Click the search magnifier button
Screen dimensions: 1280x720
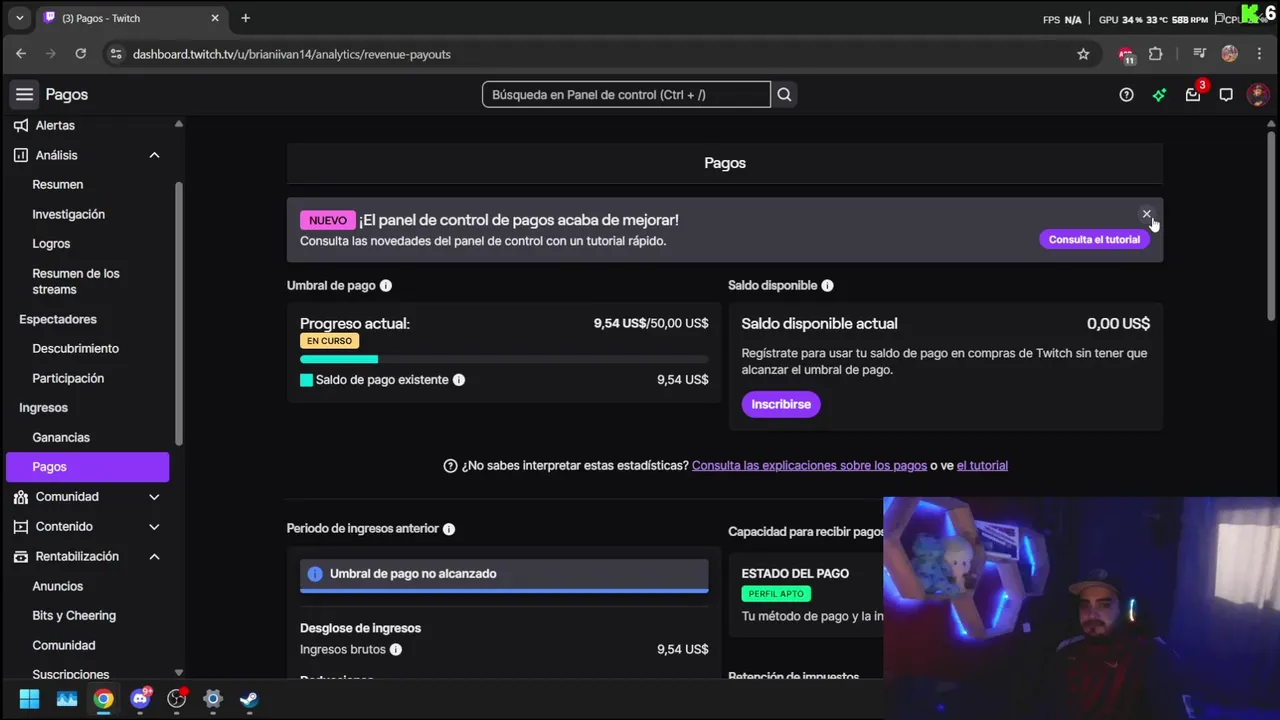pos(784,95)
